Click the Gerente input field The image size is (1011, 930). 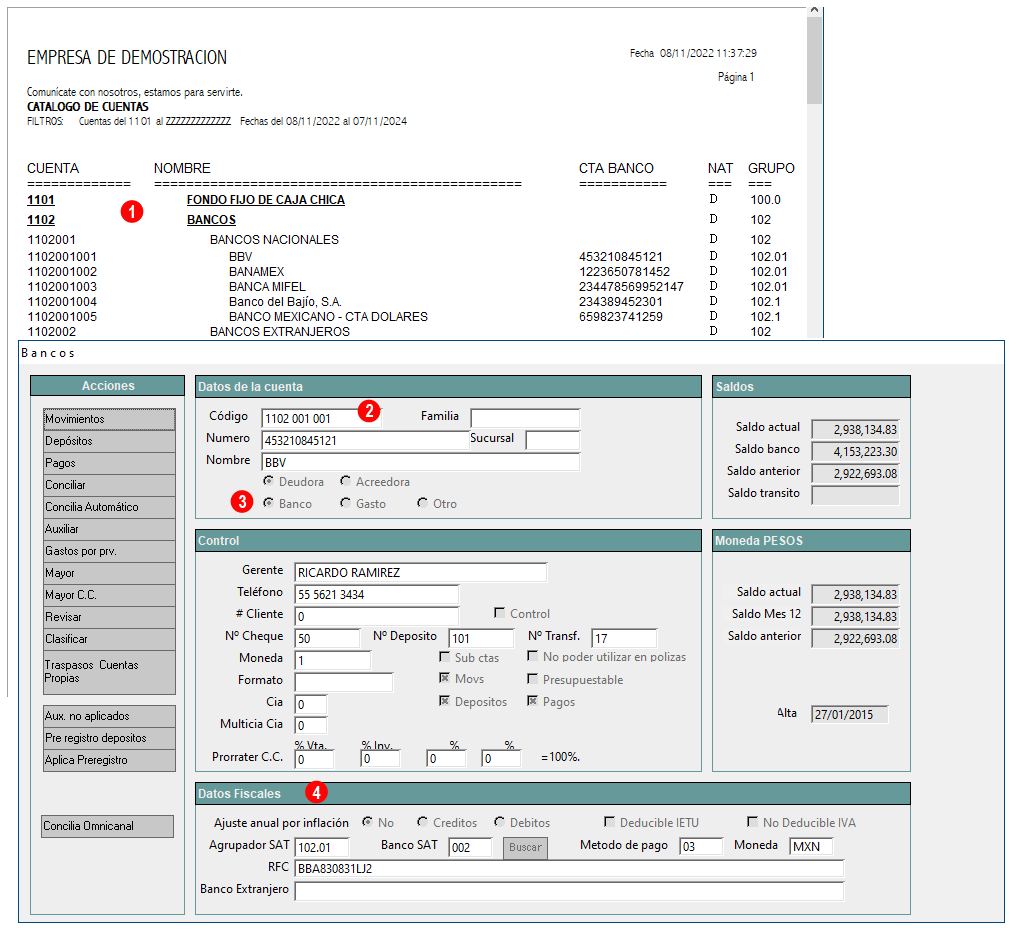[420, 572]
